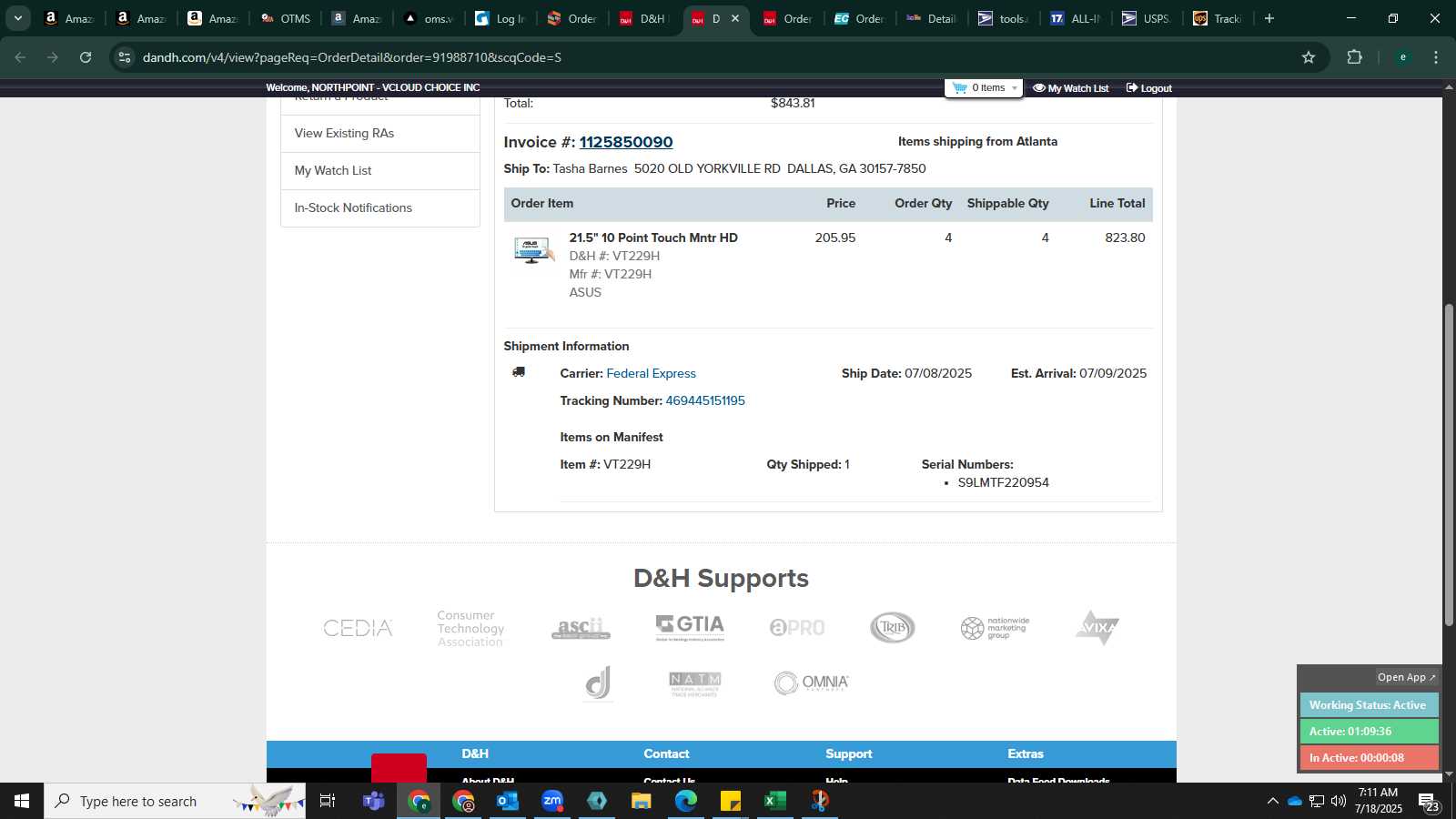Open Zoom from taskbar
This screenshot has height=819, width=1456.
click(x=552, y=801)
